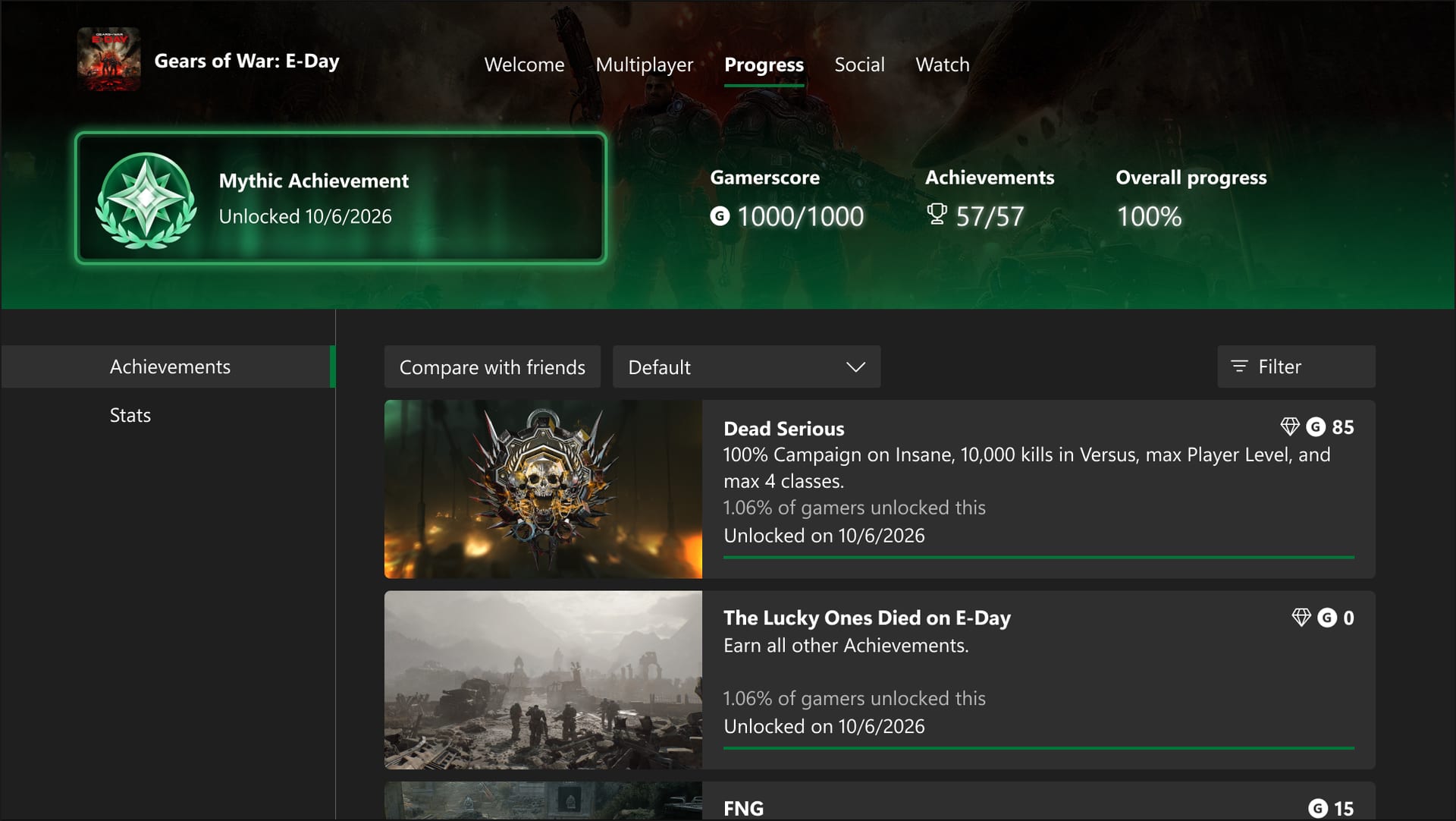Viewport: 1456px width, 821px height.
Task: Open the FNG achievement thumbnail
Action: pos(543,801)
